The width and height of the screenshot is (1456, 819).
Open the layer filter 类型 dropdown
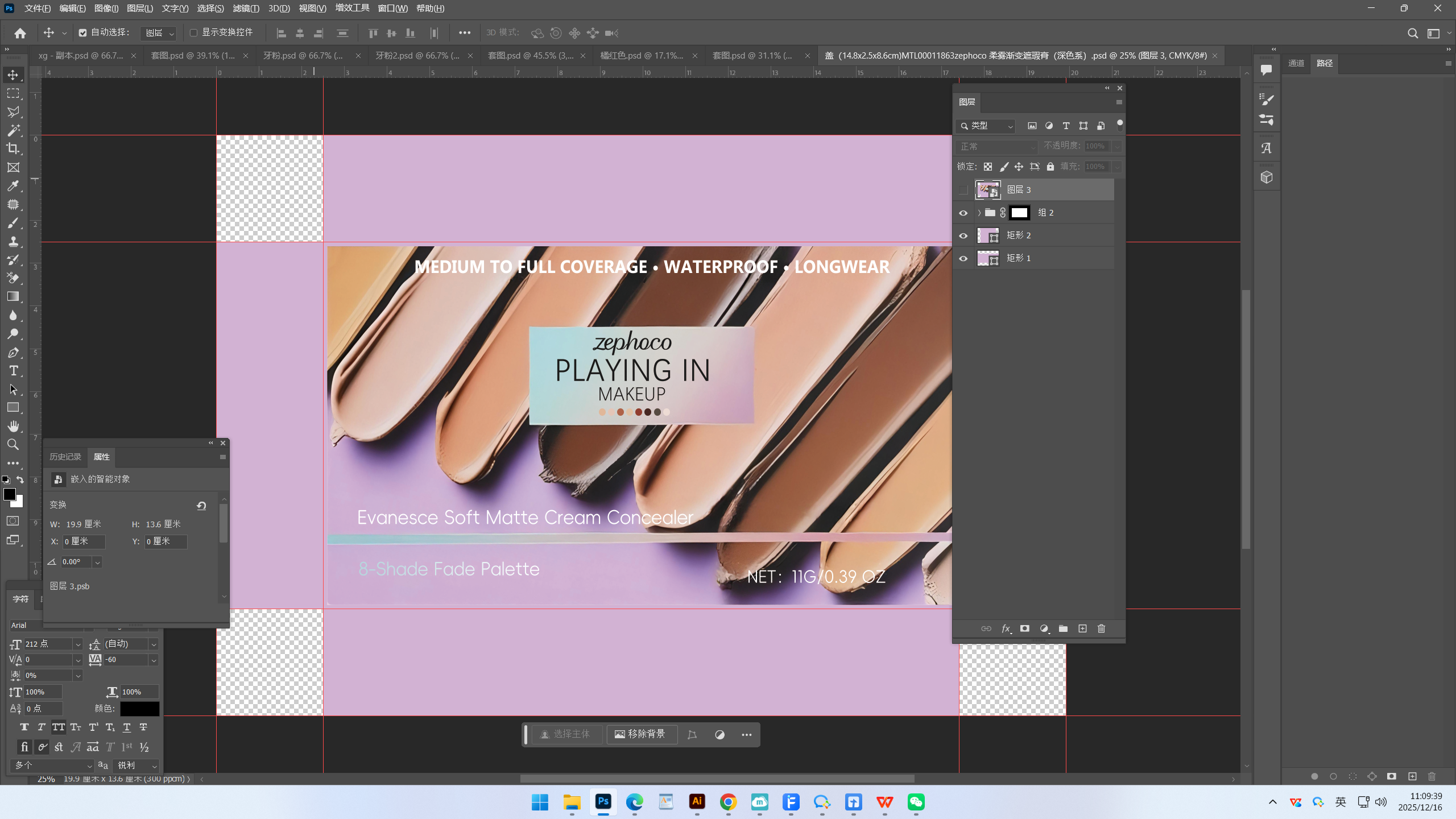[986, 126]
